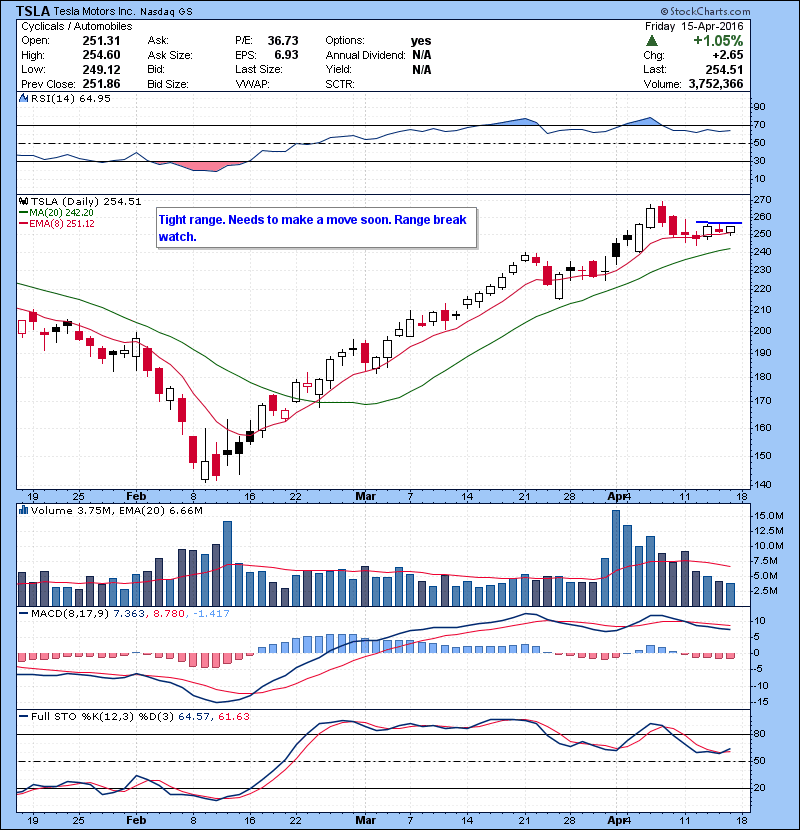Click the VWAP: label
The width and height of the screenshot is (800, 830).
click(253, 84)
